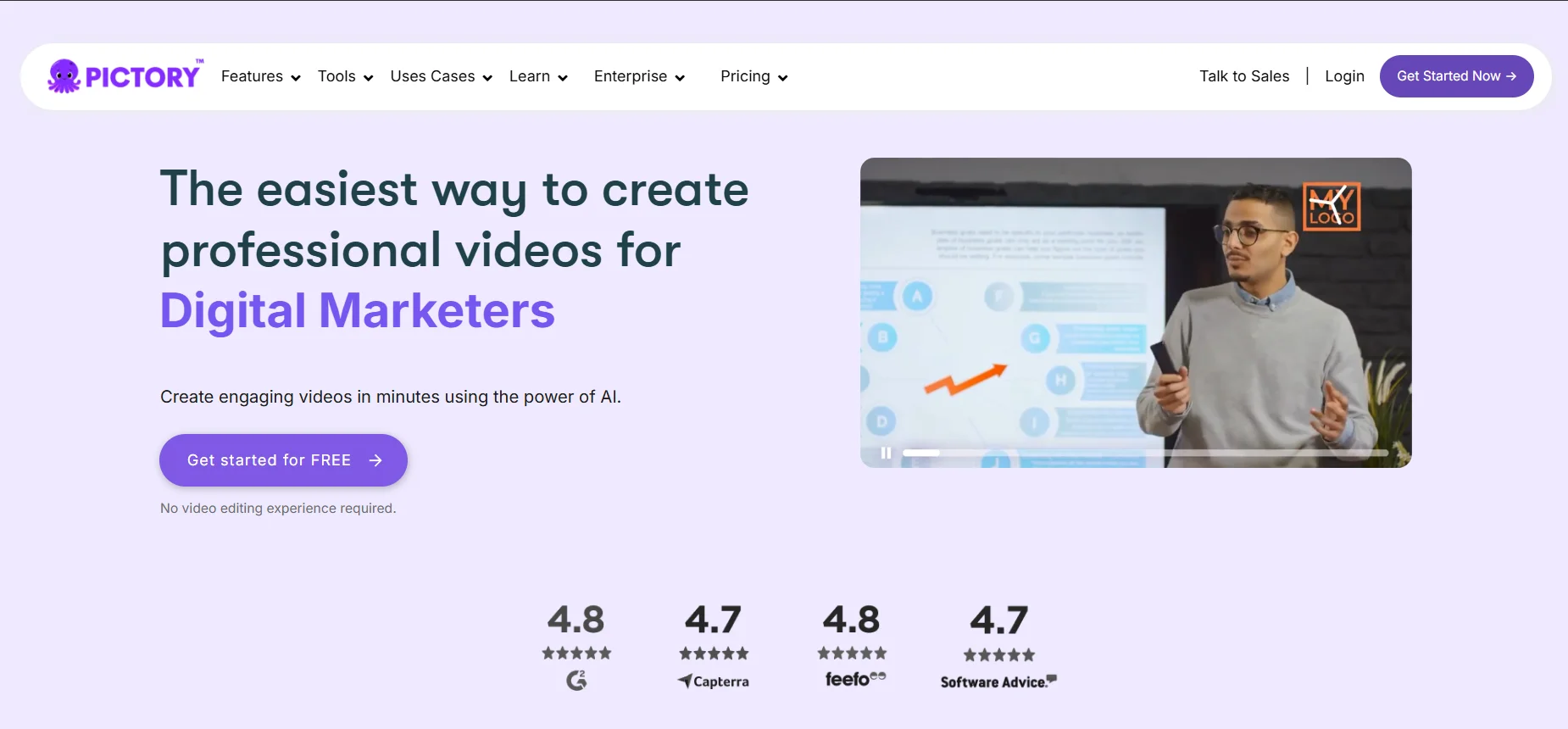Expand the Tools dropdown chevron
Image resolution: width=1568 pixels, height=729 pixels.
pos(368,78)
